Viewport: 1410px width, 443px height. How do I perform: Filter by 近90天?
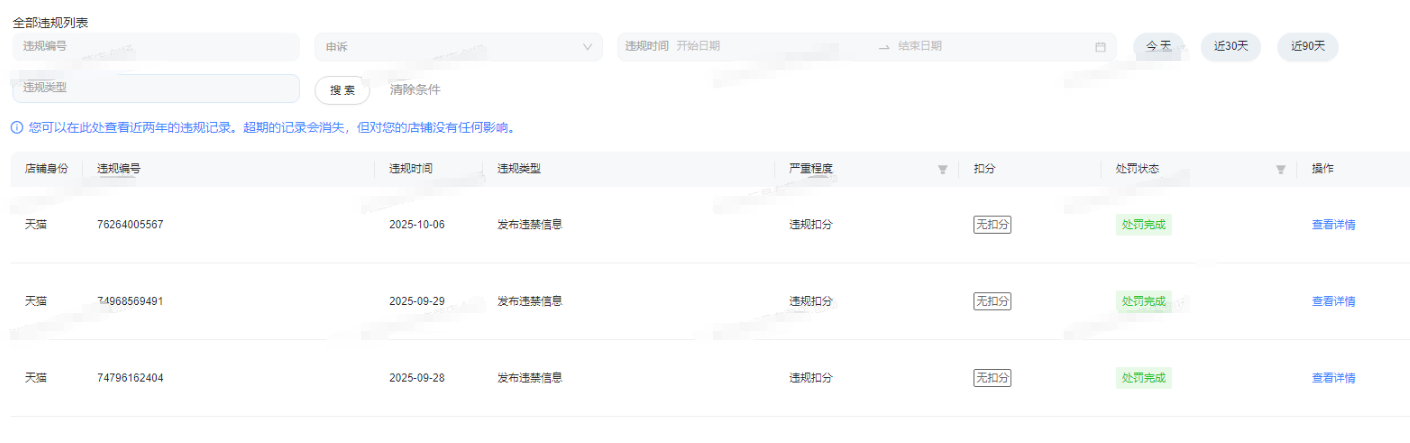click(1308, 47)
